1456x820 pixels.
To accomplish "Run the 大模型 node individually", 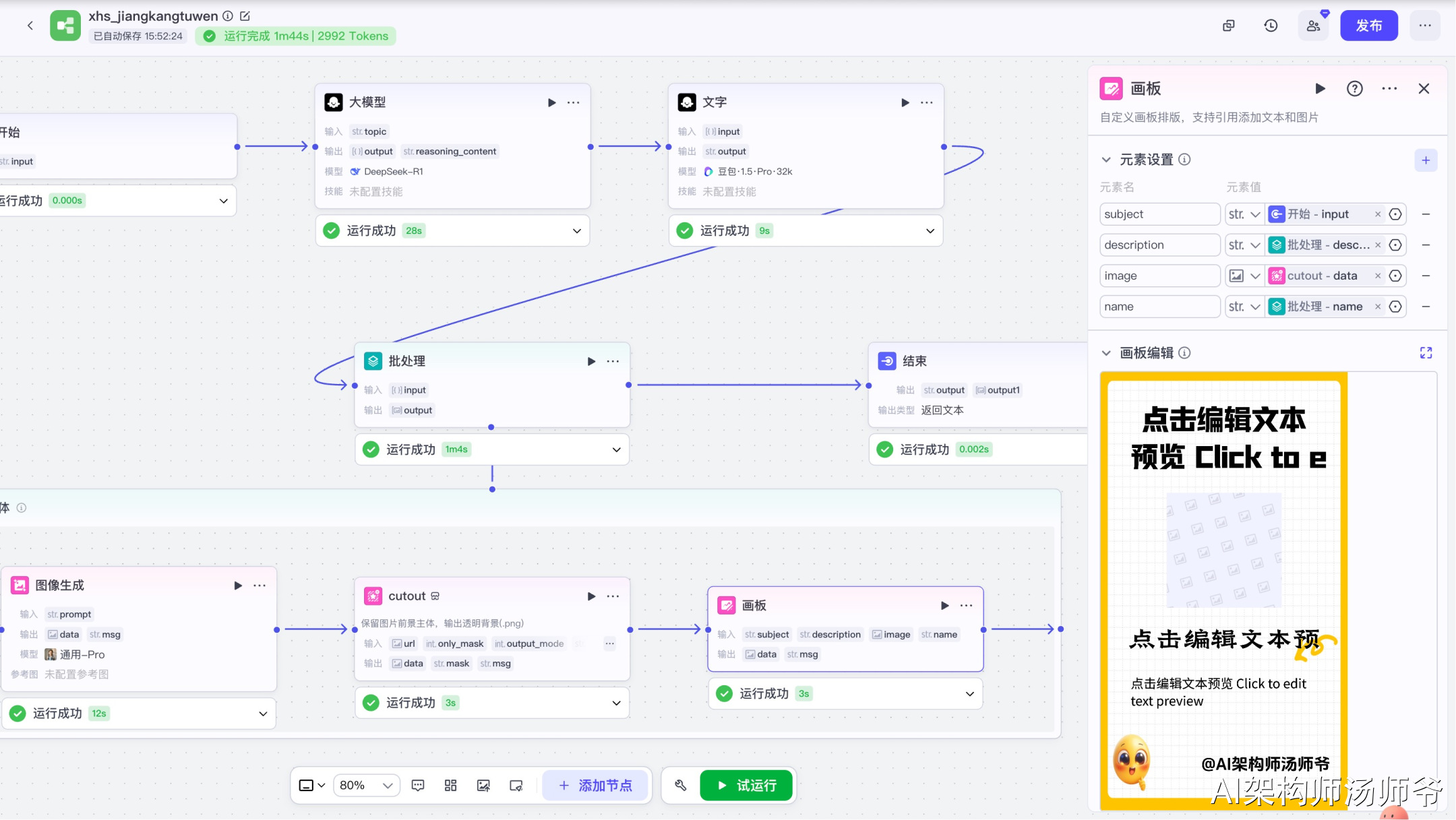I will coord(551,102).
